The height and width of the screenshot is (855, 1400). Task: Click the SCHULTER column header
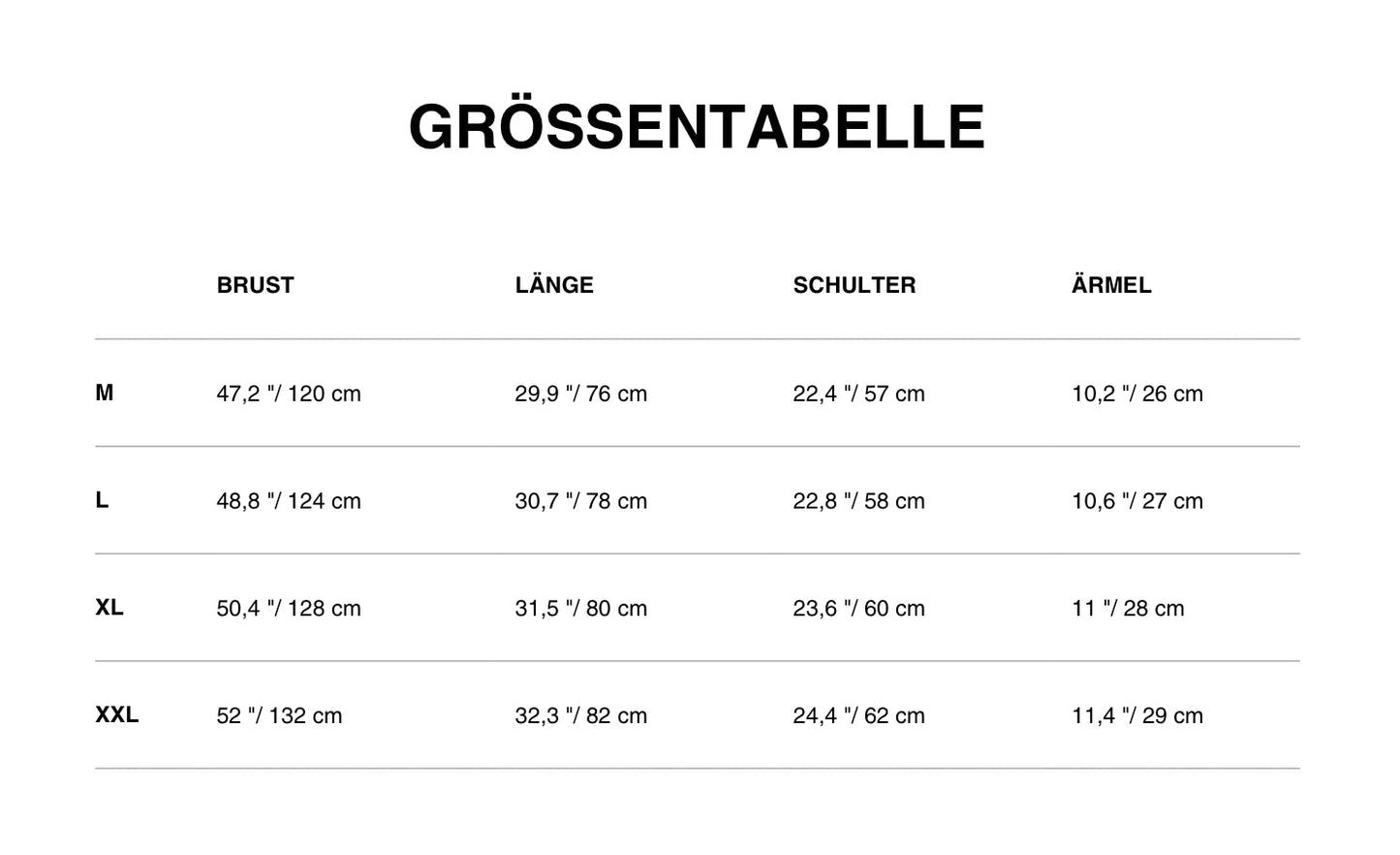click(854, 285)
